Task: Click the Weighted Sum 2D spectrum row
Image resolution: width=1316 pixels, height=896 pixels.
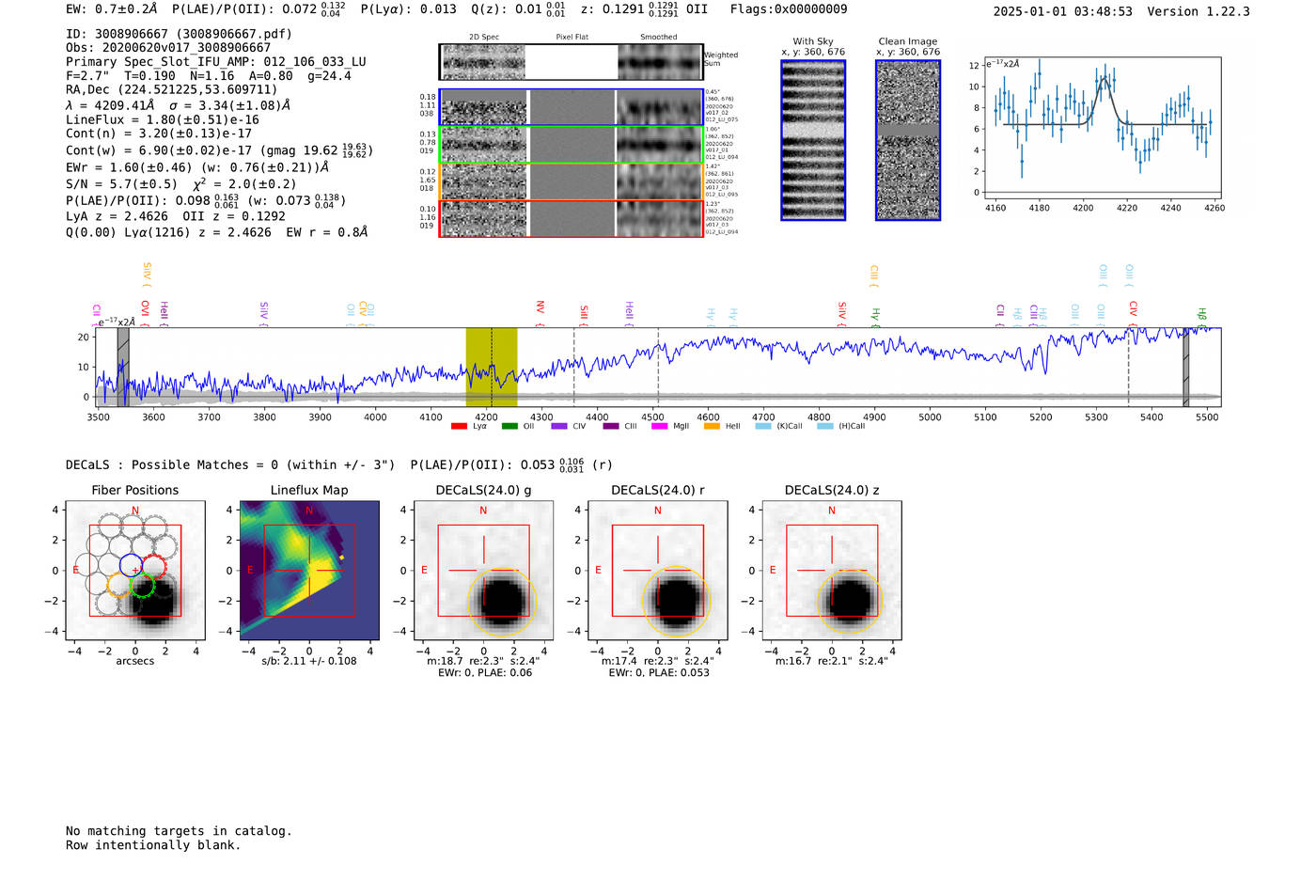Action: click(x=571, y=62)
